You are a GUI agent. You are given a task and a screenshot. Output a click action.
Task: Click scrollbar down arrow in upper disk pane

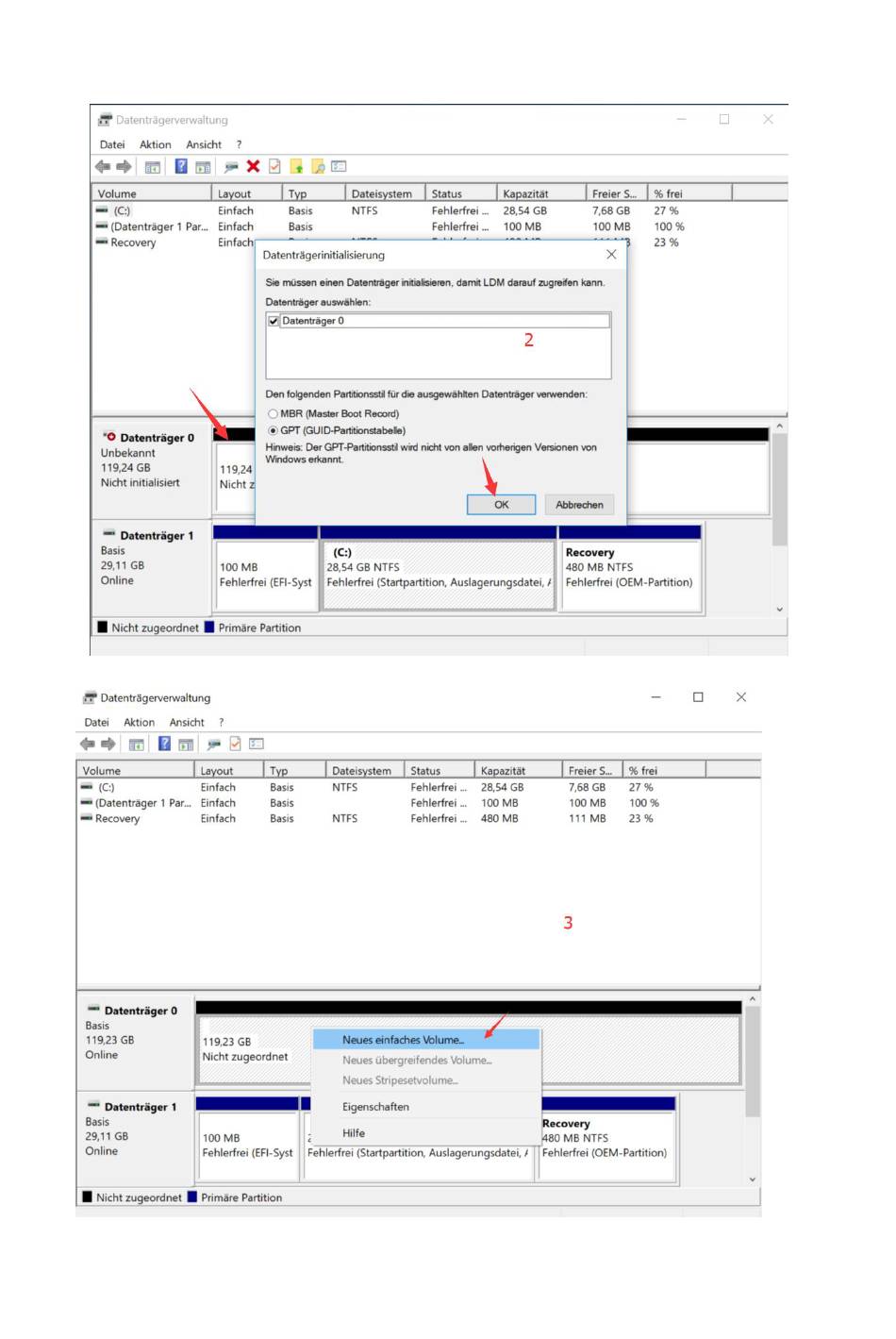coord(780,610)
